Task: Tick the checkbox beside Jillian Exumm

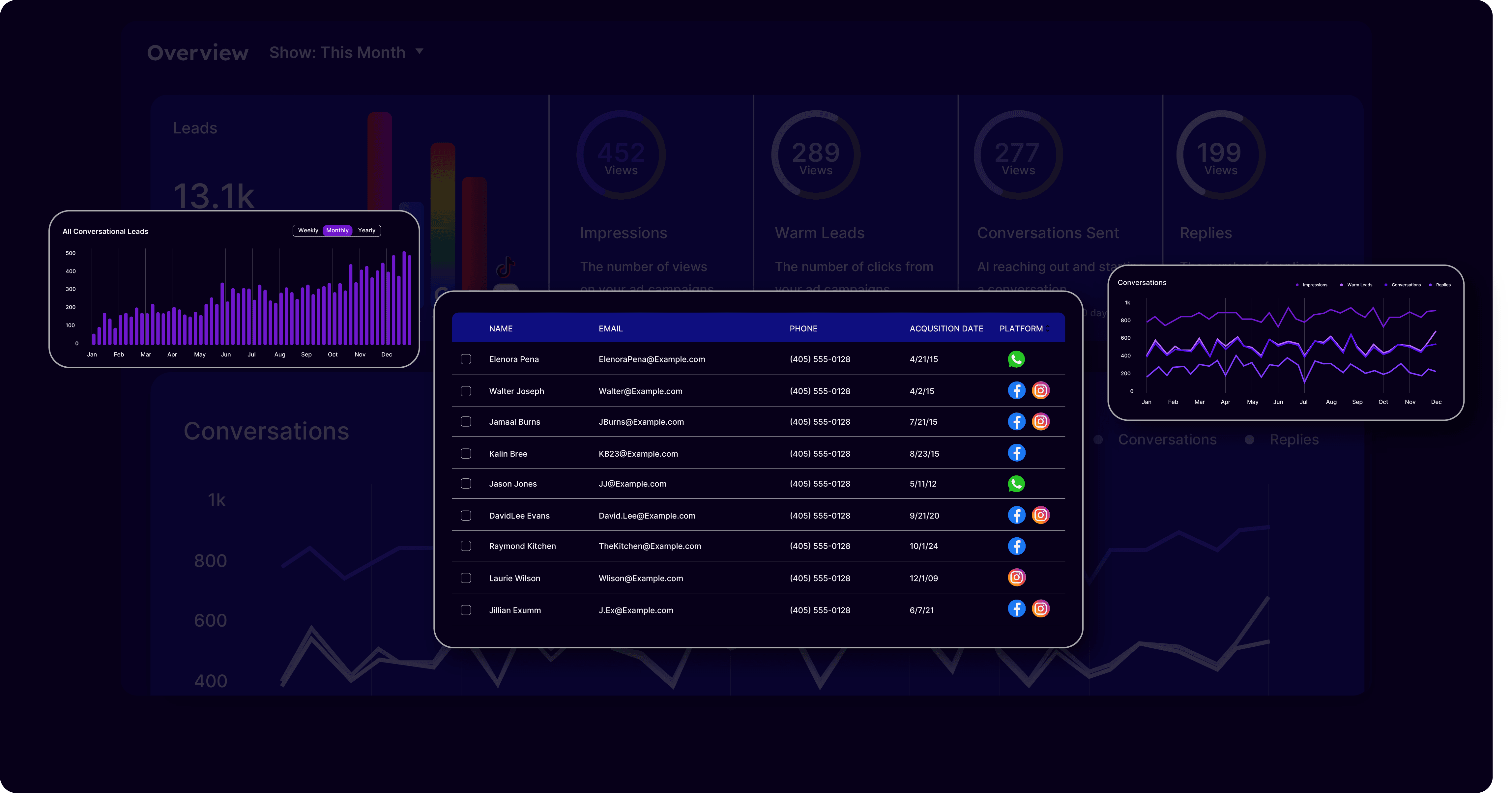Action: (466, 610)
